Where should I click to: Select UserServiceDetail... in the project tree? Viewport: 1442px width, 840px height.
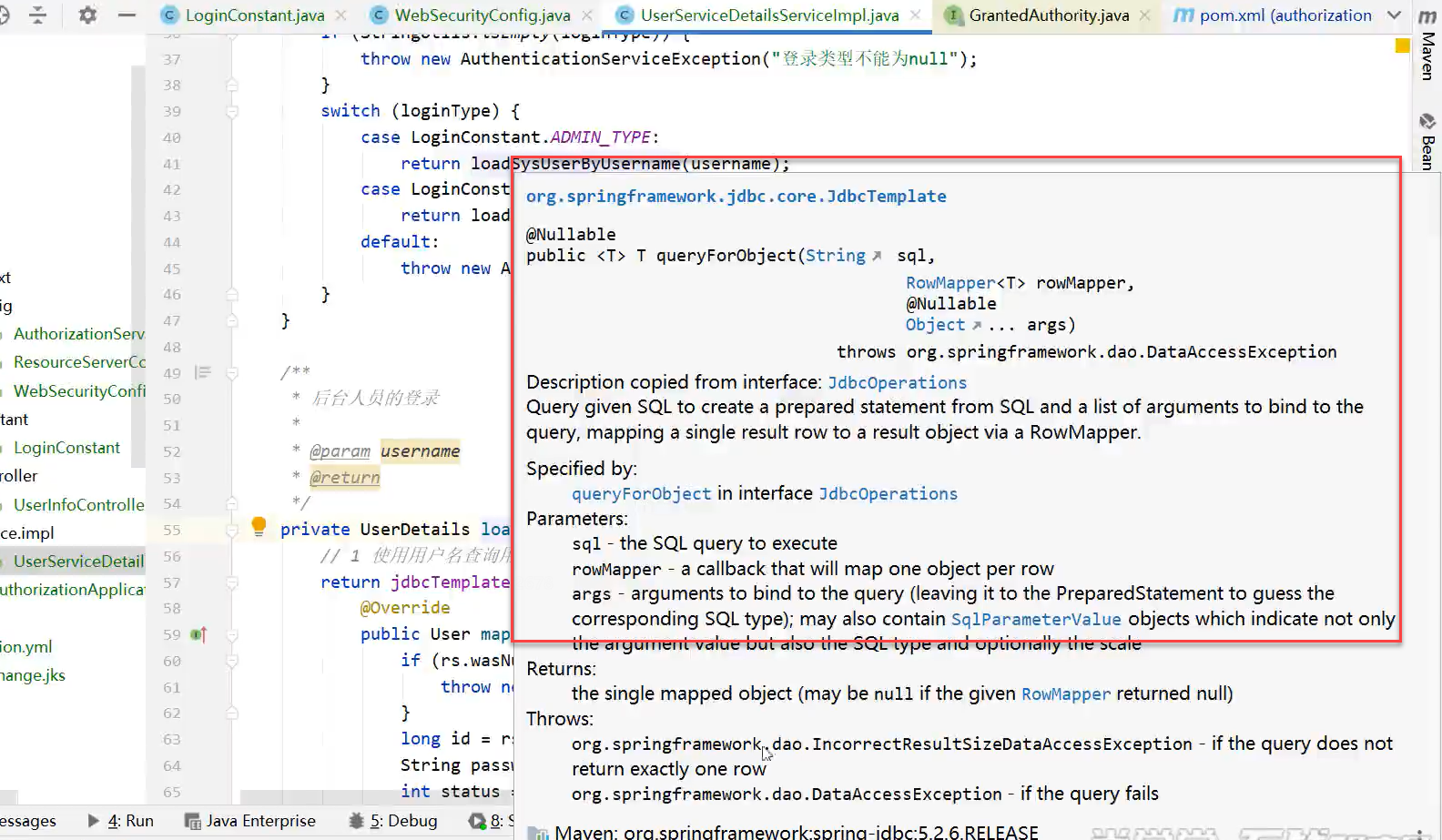pos(79,562)
